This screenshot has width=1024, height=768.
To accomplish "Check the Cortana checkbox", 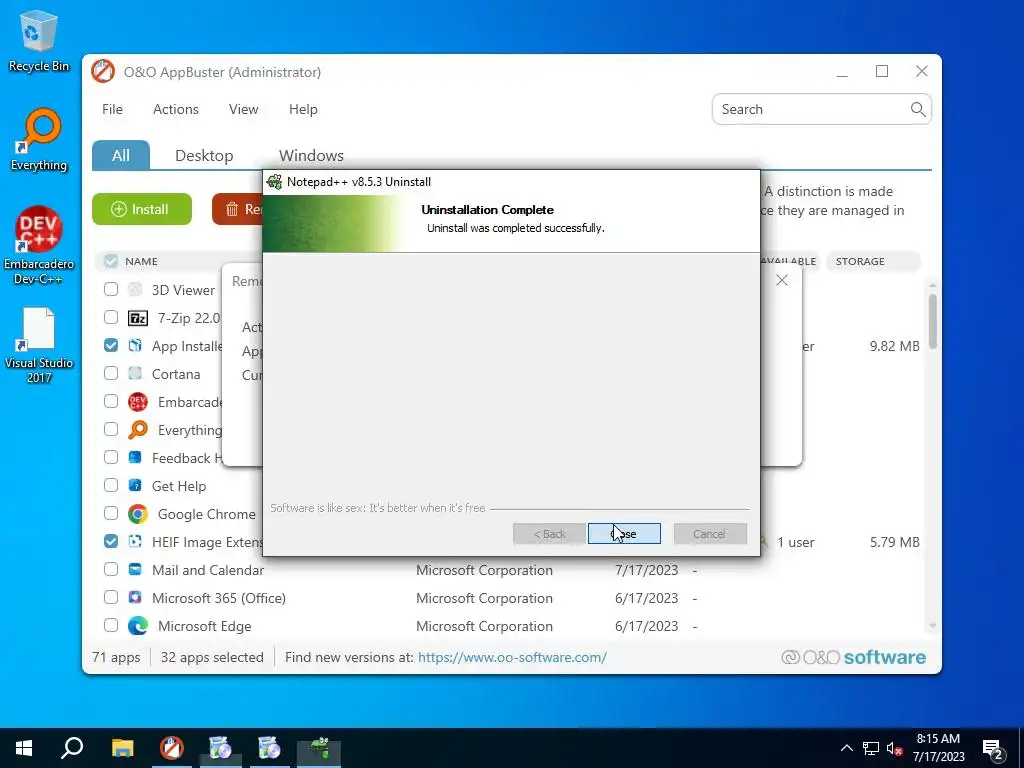I will click(111, 374).
